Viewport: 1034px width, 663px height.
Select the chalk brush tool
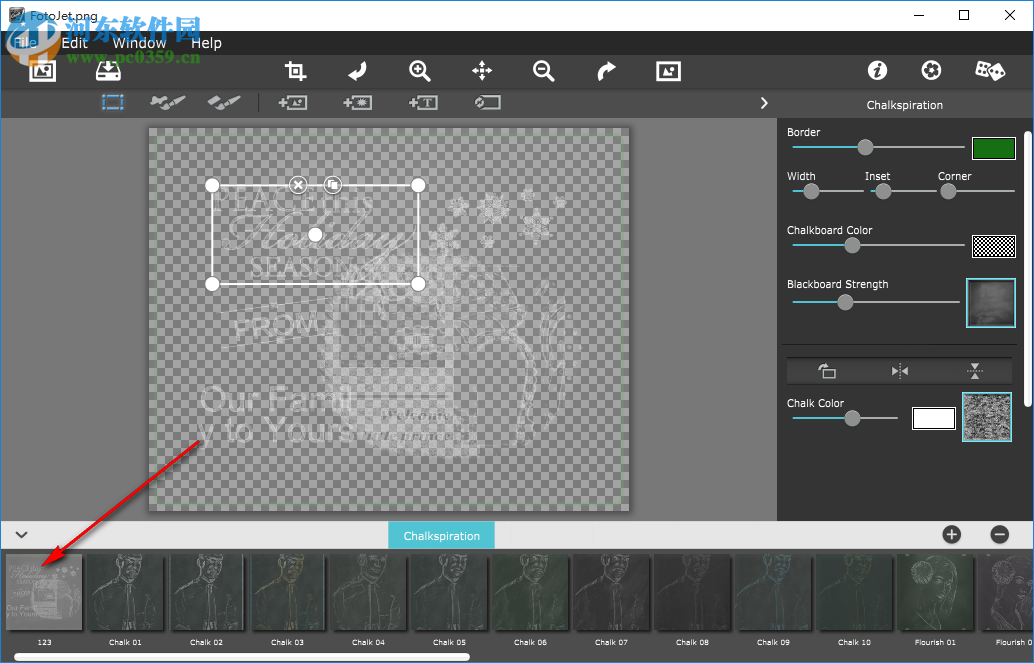click(x=167, y=102)
